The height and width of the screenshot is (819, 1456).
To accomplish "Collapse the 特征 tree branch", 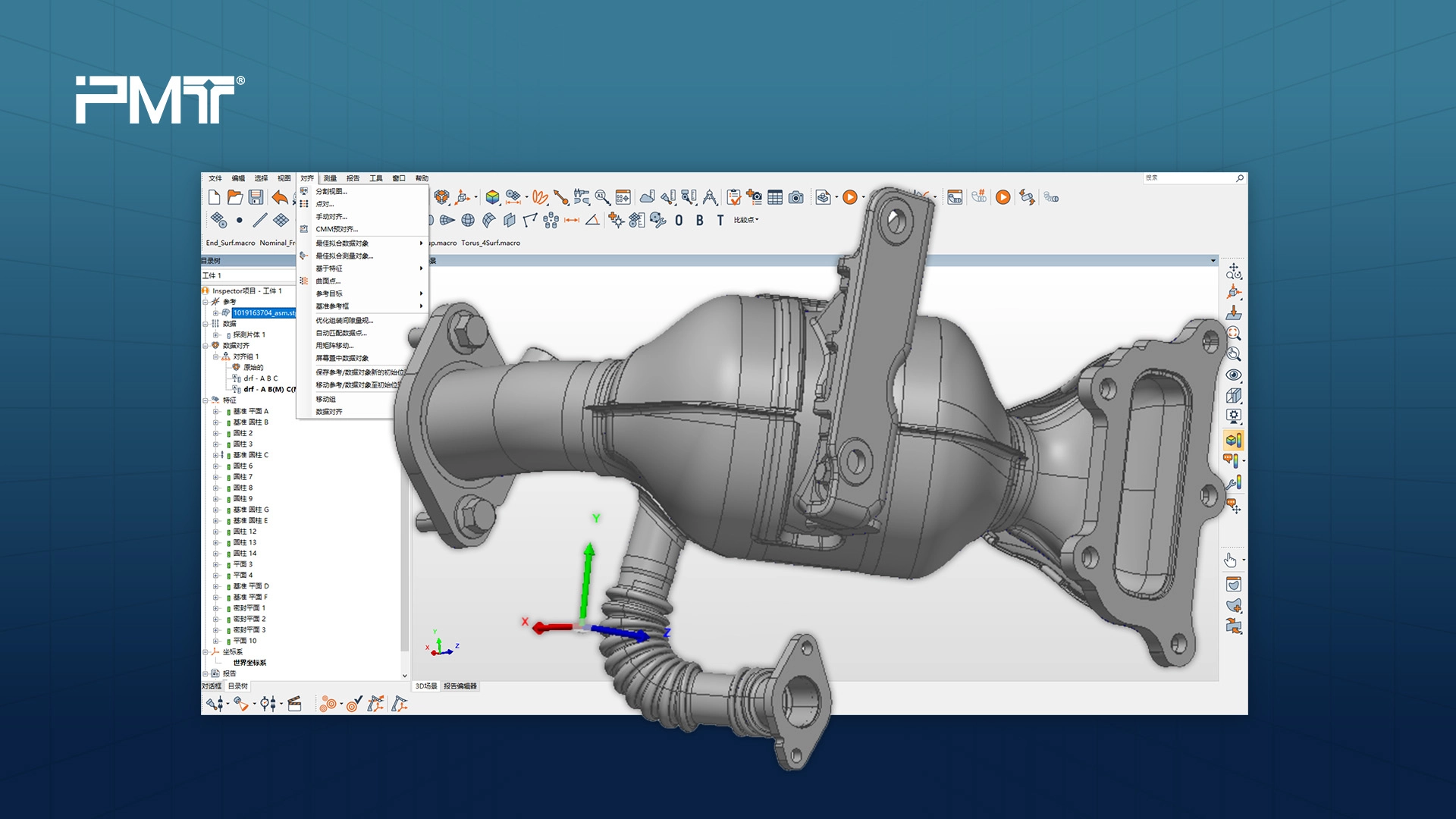I will click(206, 400).
